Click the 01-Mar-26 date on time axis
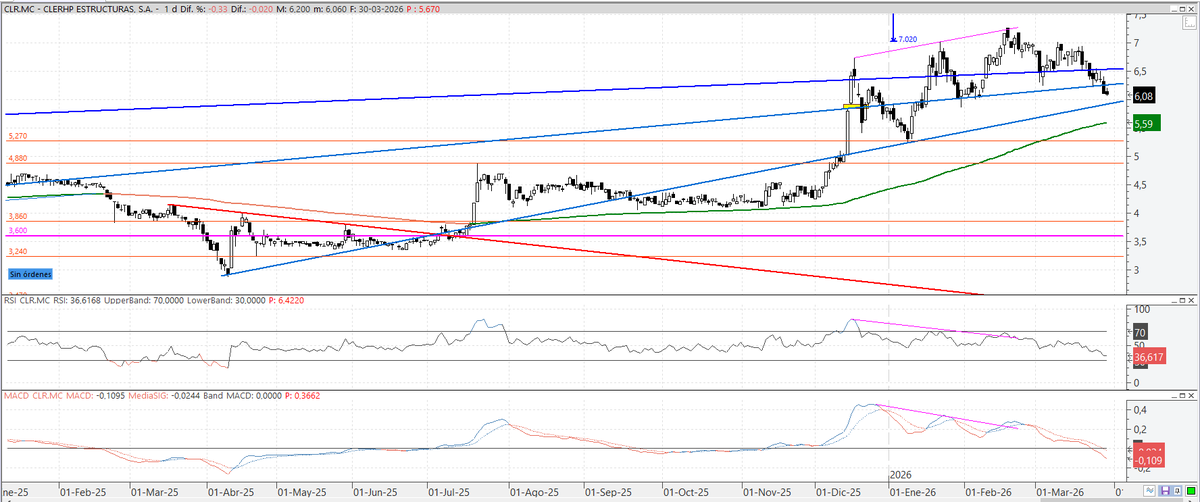The height and width of the screenshot is (502, 1200). [1061, 492]
